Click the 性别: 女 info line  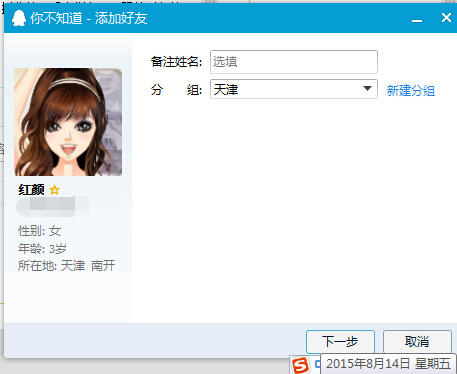click(x=40, y=231)
